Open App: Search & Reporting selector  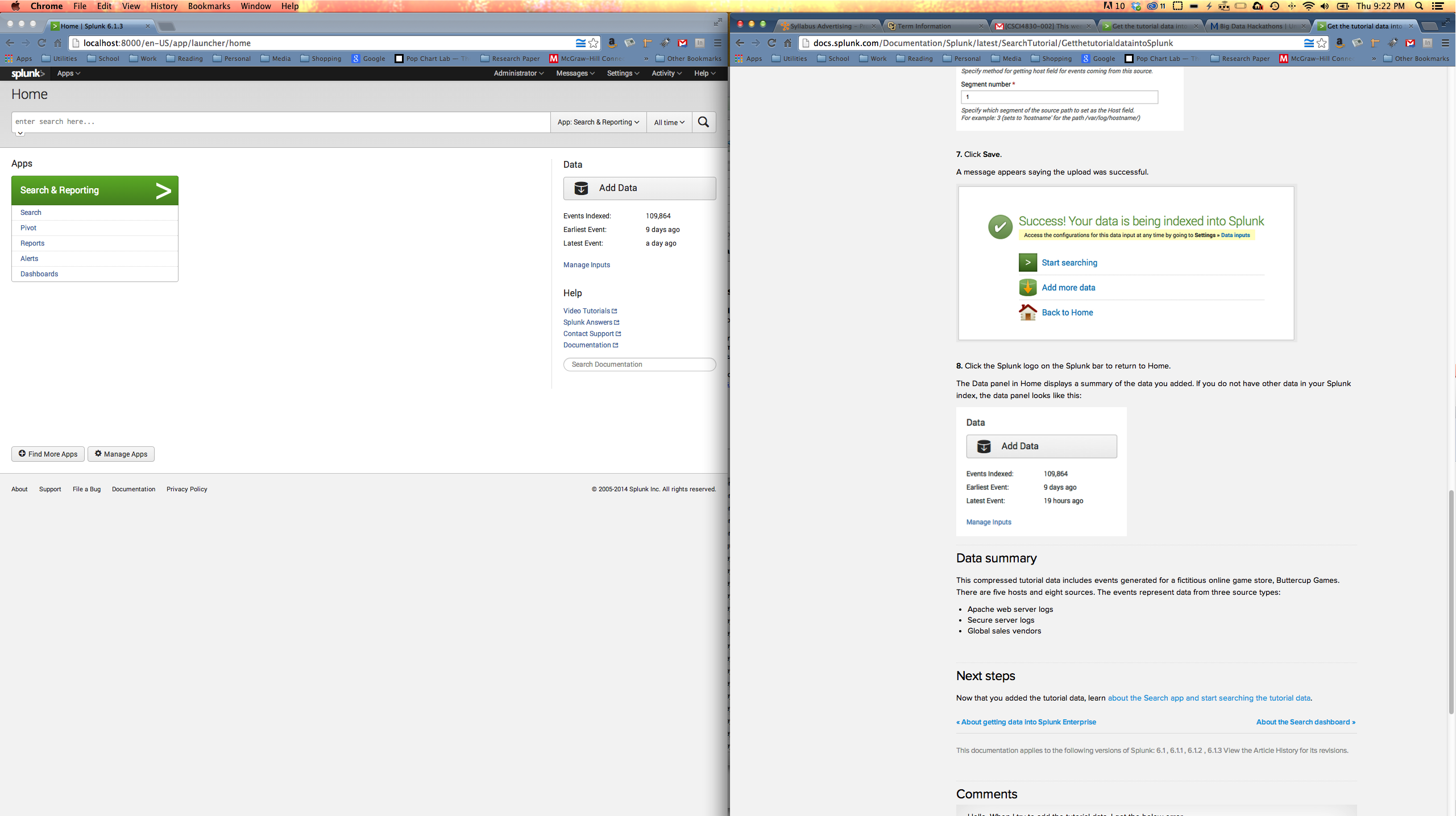tap(598, 122)
